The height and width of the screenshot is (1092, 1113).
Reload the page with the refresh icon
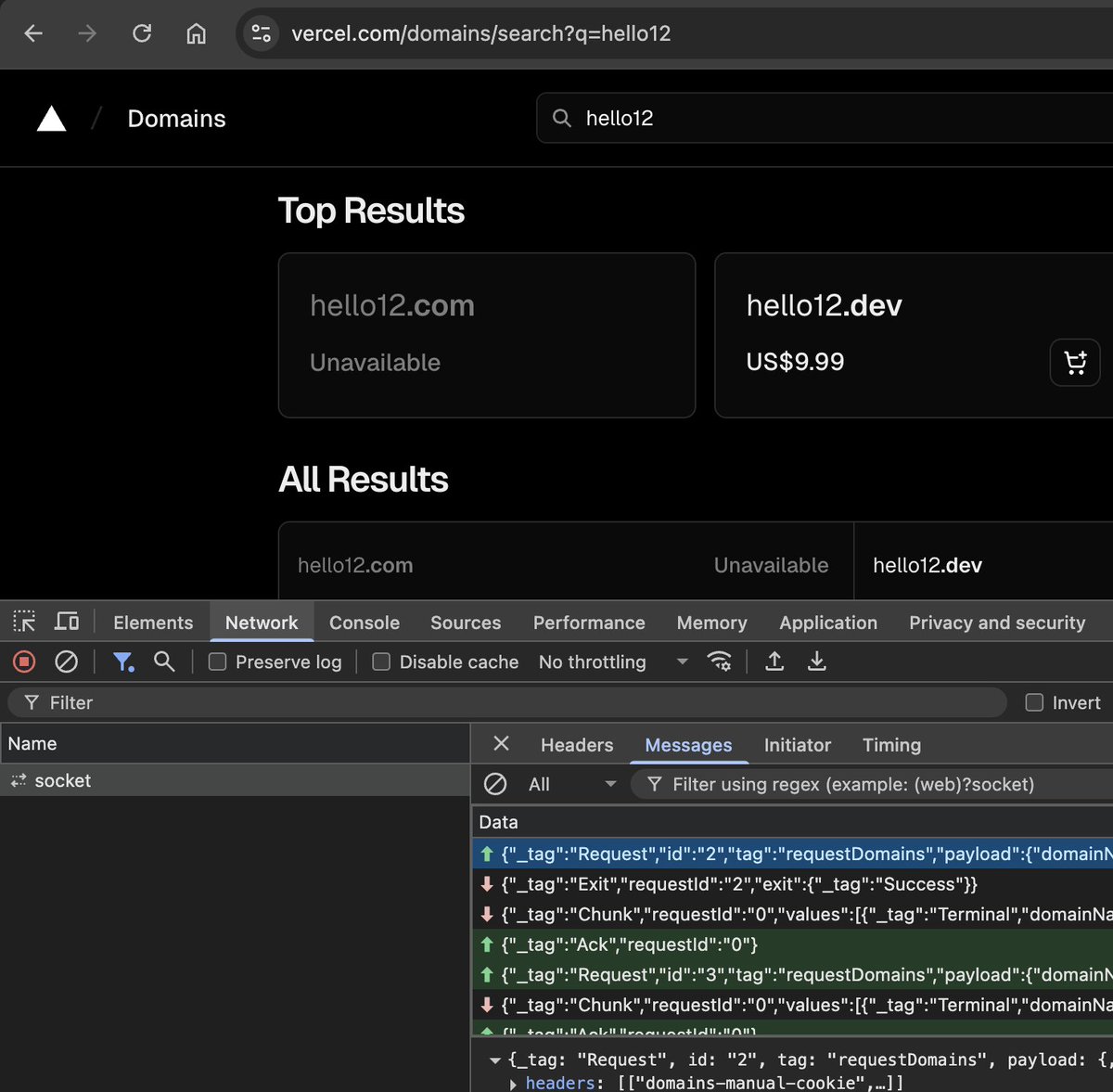click(142, 34)
